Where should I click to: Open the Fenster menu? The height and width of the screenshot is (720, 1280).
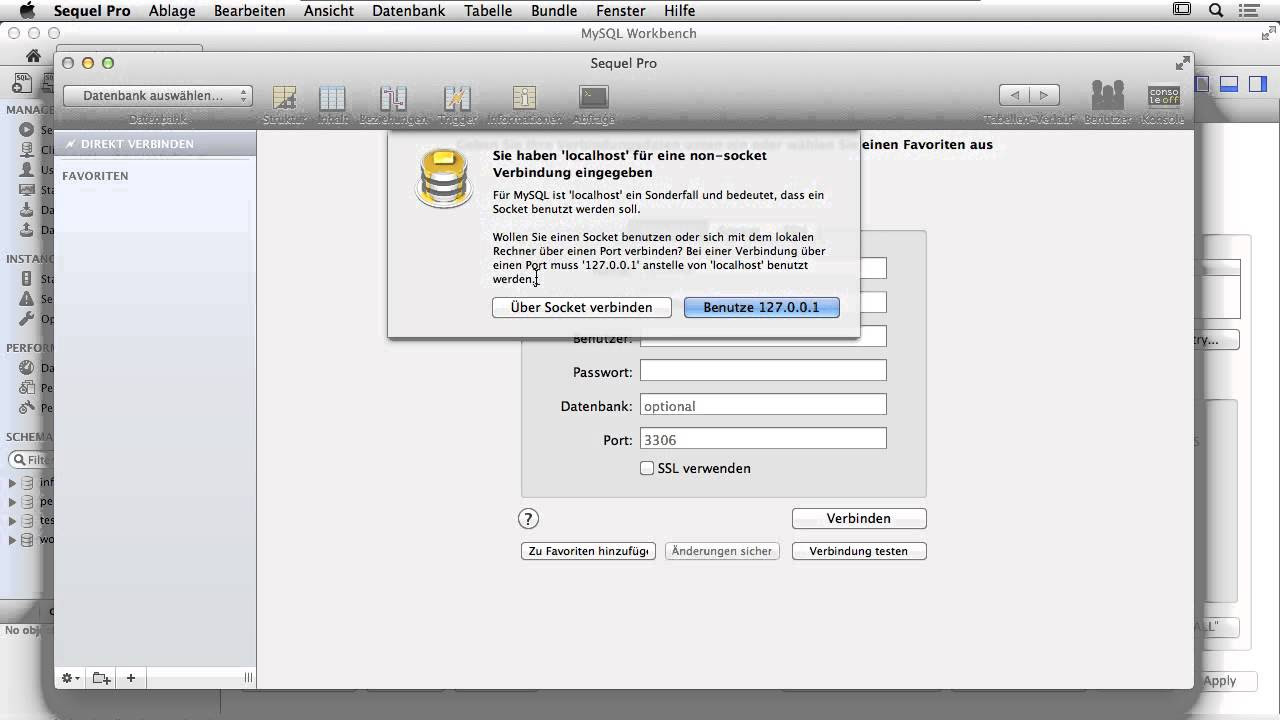[620, 10]
